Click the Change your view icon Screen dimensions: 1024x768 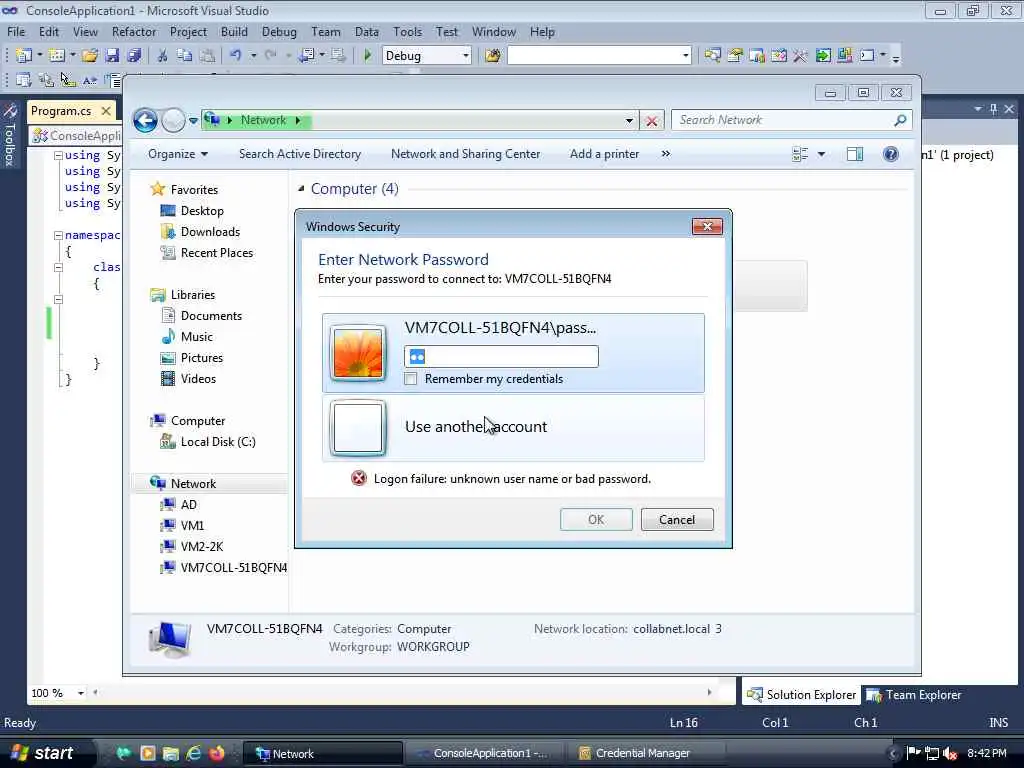(x=800, y=154)
